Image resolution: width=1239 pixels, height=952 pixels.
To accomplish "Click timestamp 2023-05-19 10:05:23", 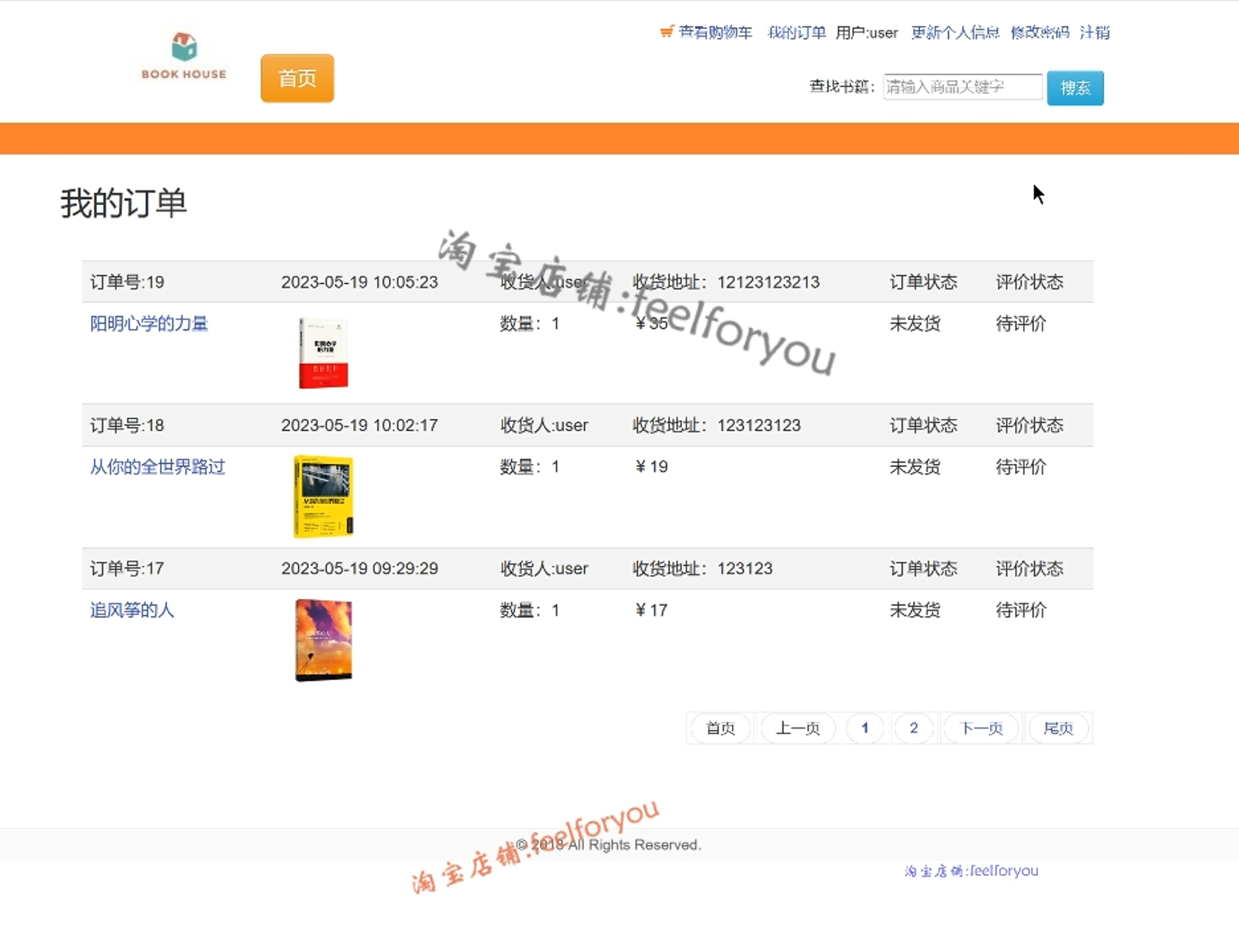I will (x=360, y=282).
